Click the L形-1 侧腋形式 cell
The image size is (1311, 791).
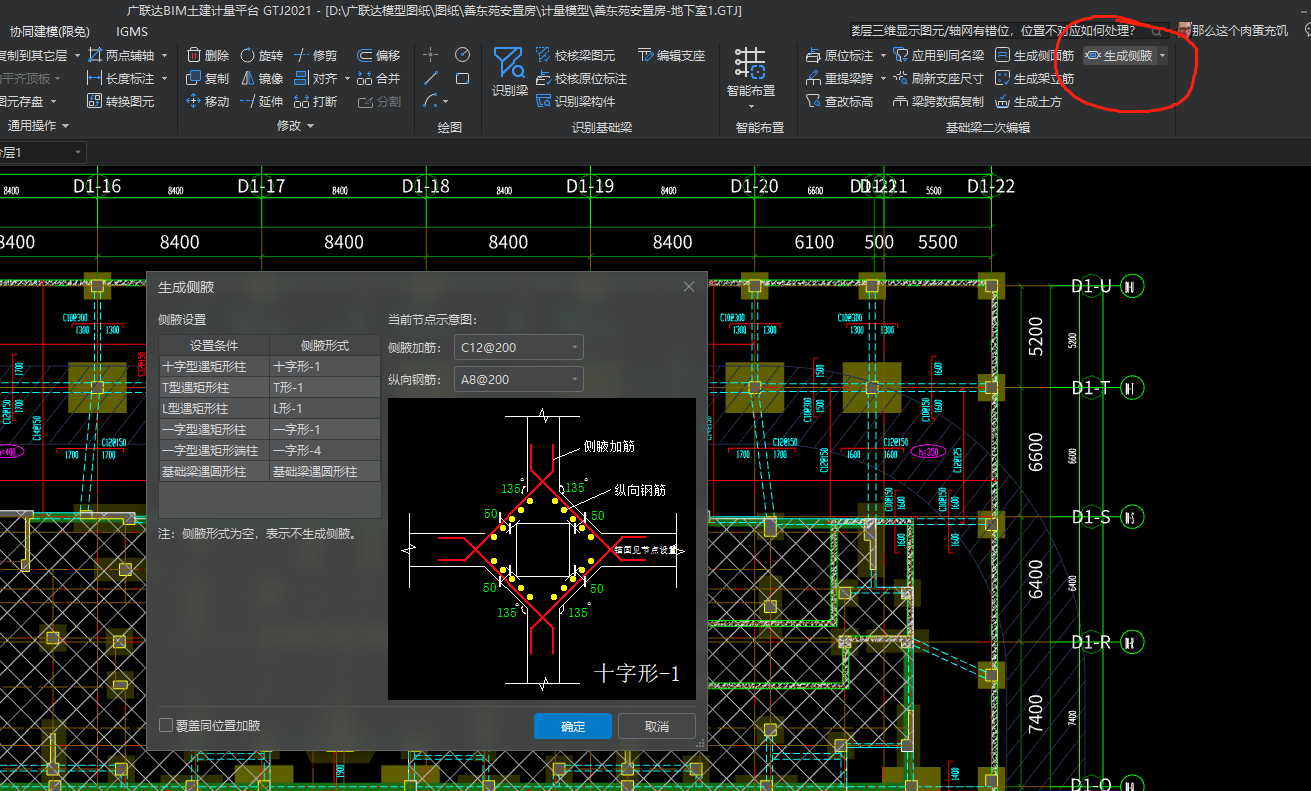pos(325,409)
